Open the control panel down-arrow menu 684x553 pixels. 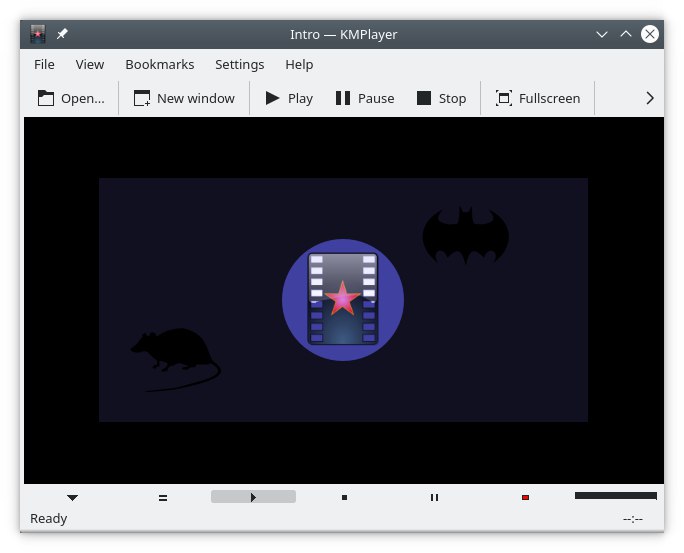pos(72,498)
